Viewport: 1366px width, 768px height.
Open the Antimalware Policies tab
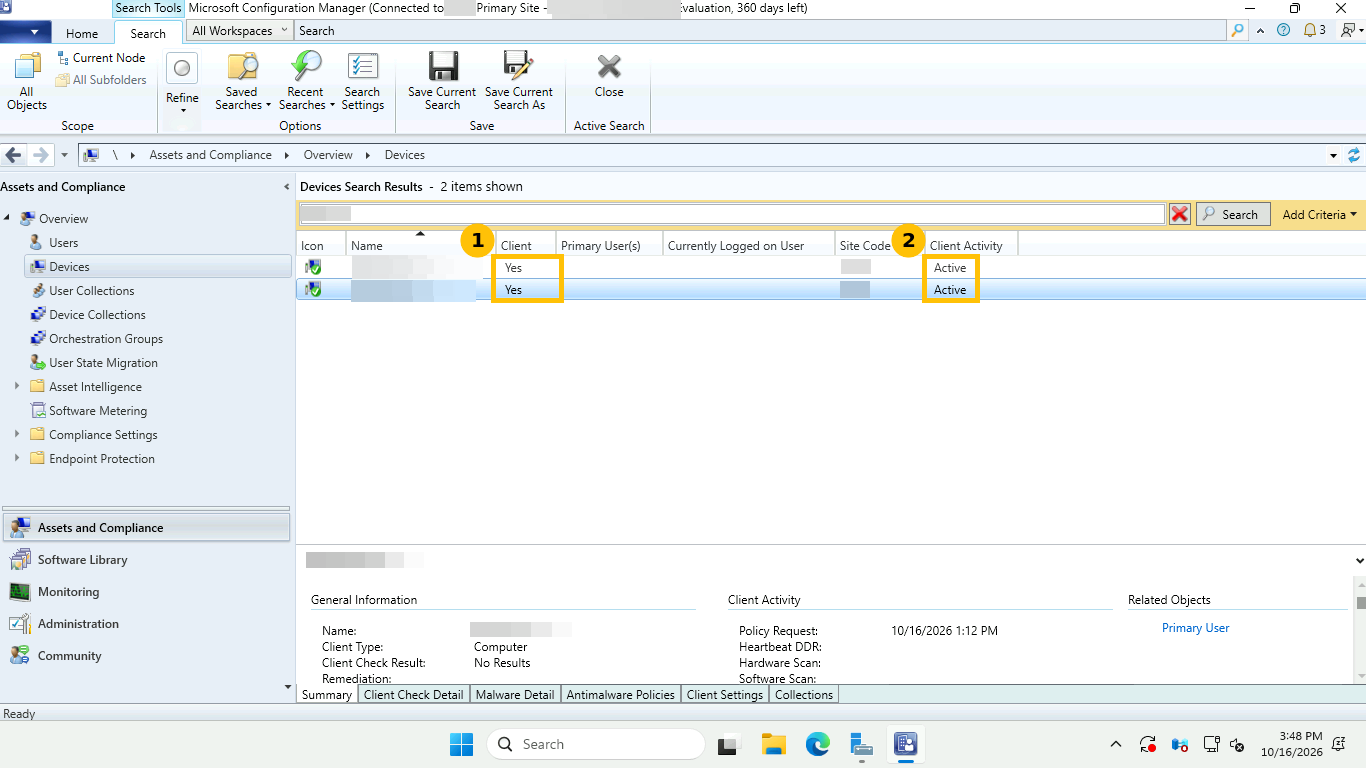pyautogui.click(x=620, y=695)
